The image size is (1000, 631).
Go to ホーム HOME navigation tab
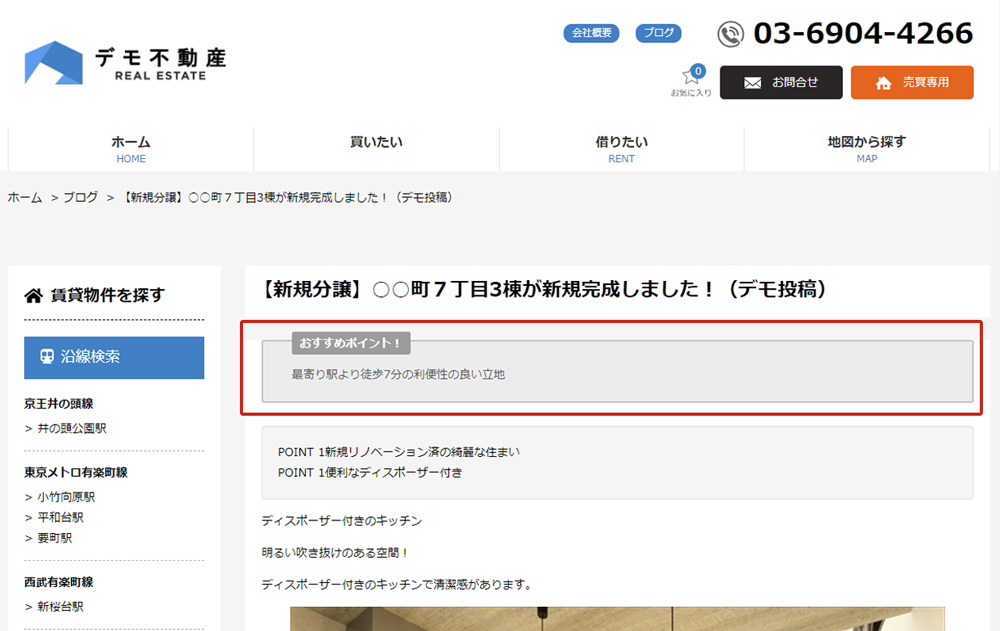point(131,149)
